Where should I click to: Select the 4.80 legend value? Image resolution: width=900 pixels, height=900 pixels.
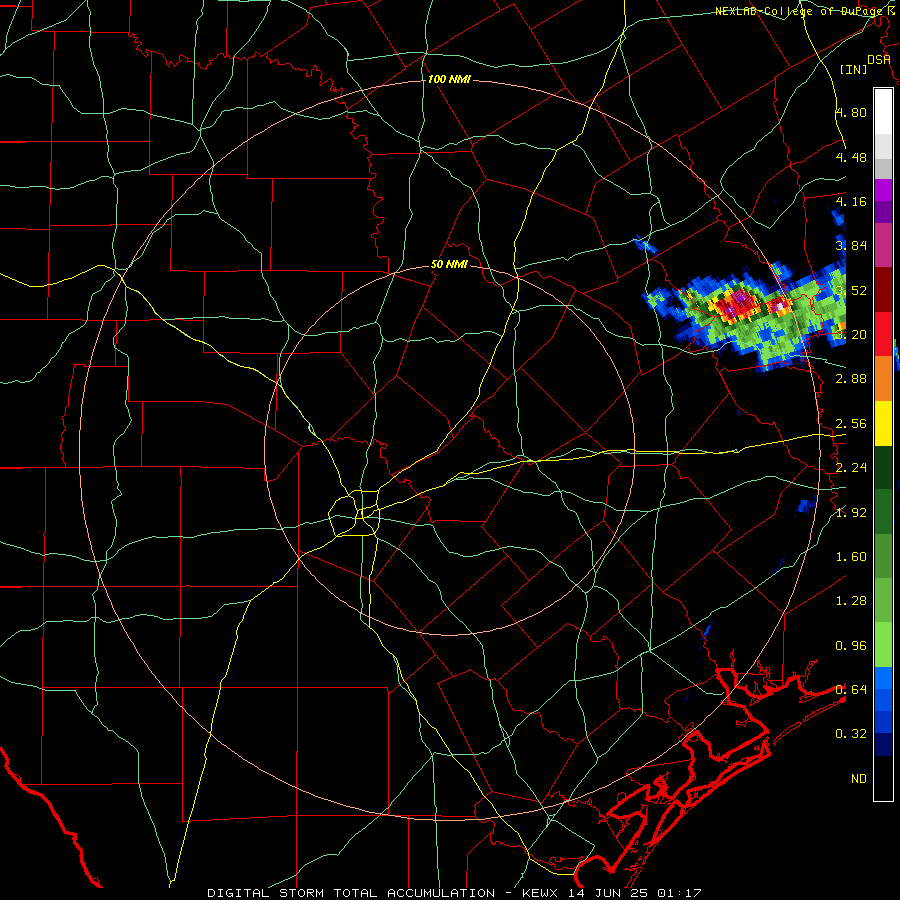[851, 112]
